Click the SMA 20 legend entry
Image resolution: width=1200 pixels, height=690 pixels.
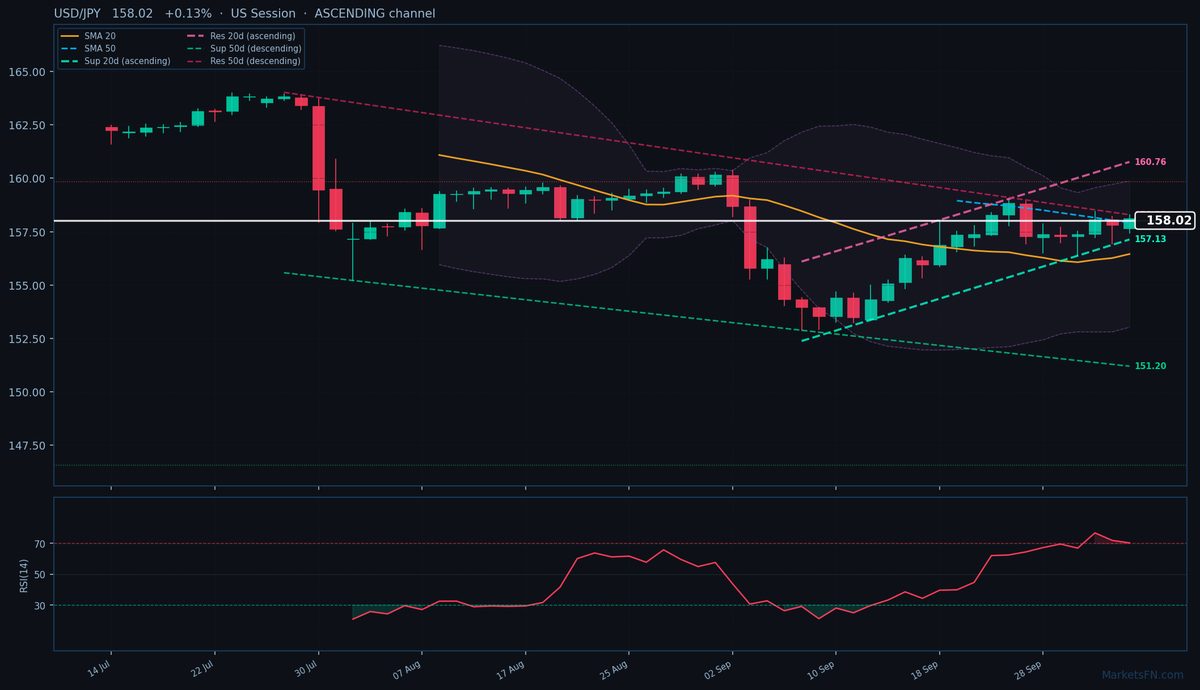click(x=87, y=36)
